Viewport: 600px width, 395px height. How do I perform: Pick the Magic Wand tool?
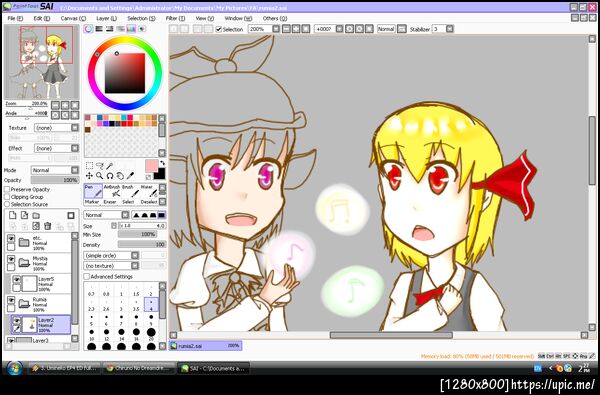(x=110, y=166)
